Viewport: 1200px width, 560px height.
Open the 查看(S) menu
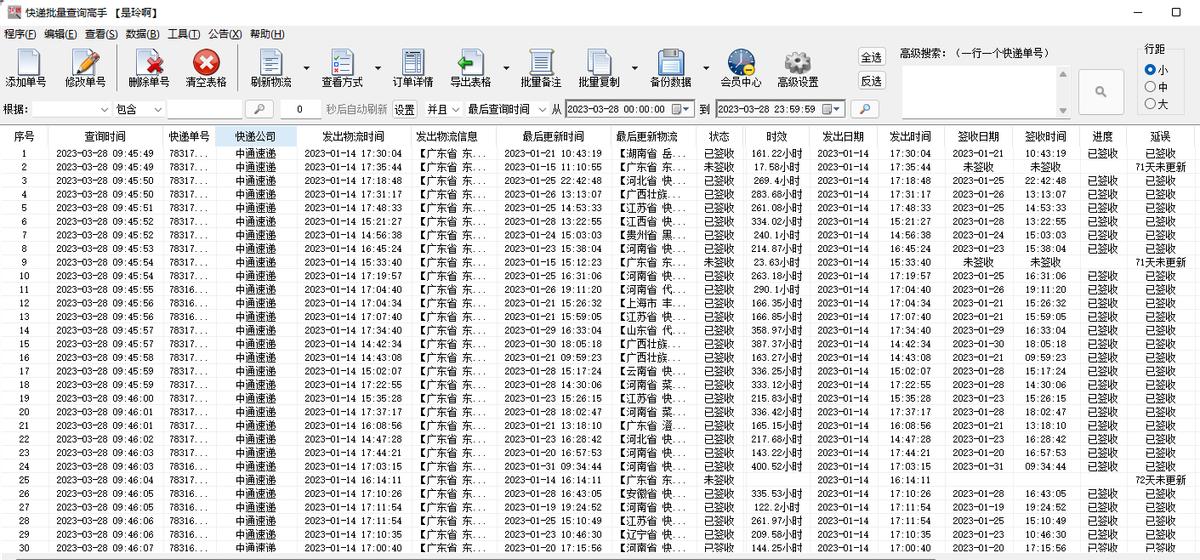[x=102, y=34]
